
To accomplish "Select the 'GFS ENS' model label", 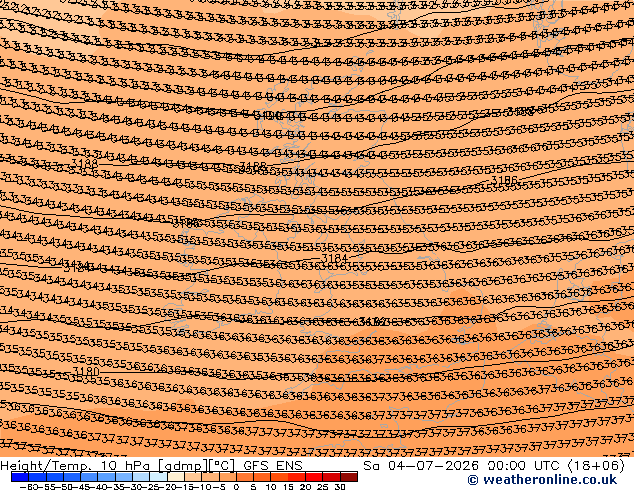I will [273, 466].
